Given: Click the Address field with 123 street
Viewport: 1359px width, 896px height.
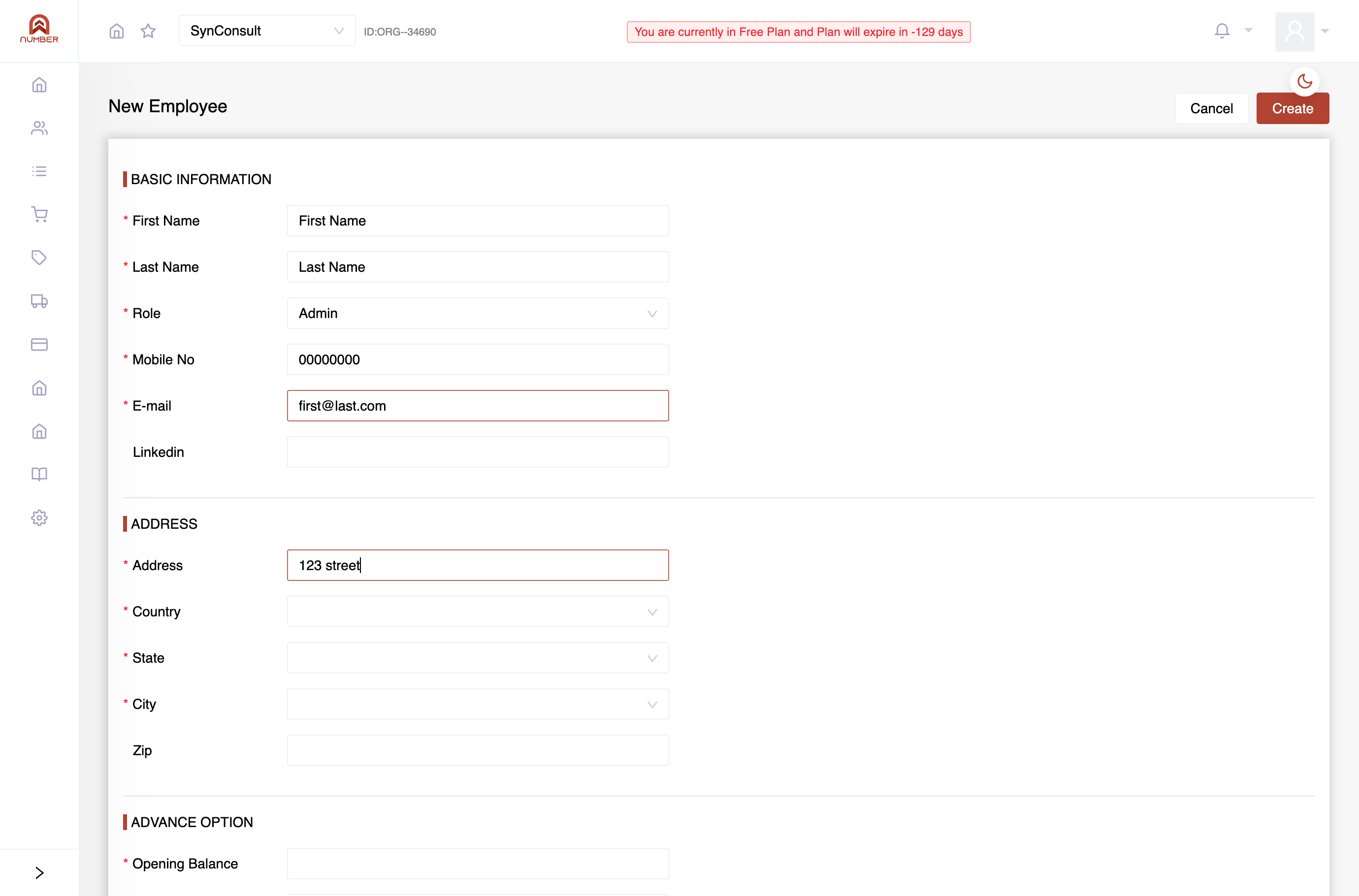Looking at the screenshot, I should pos(478,565).
